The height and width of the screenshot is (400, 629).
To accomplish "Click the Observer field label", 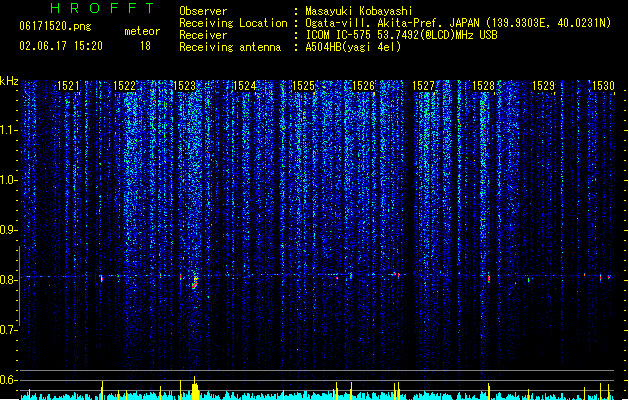I will point(203,11).
